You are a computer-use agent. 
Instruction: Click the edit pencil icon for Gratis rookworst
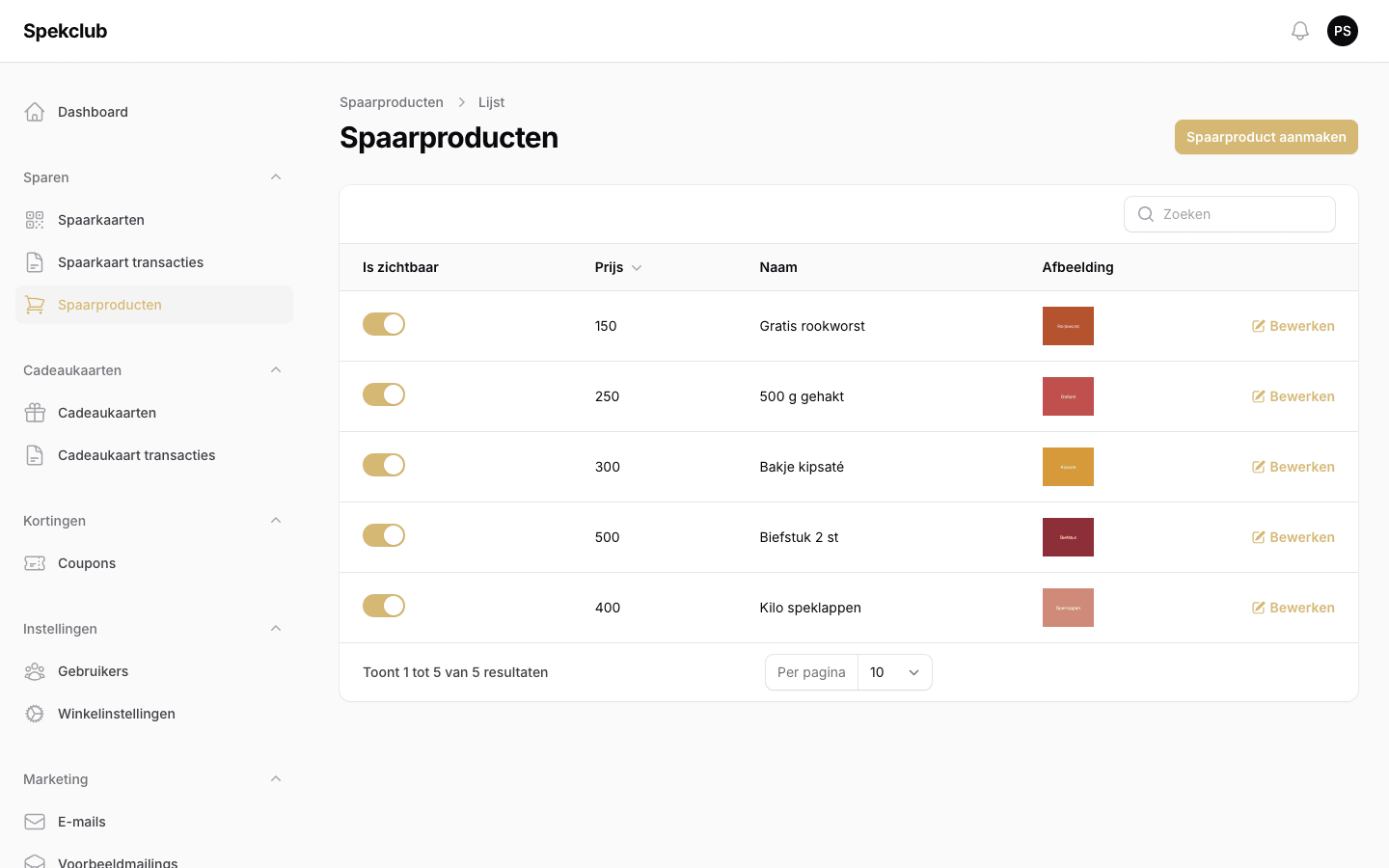coord(1259,326)
